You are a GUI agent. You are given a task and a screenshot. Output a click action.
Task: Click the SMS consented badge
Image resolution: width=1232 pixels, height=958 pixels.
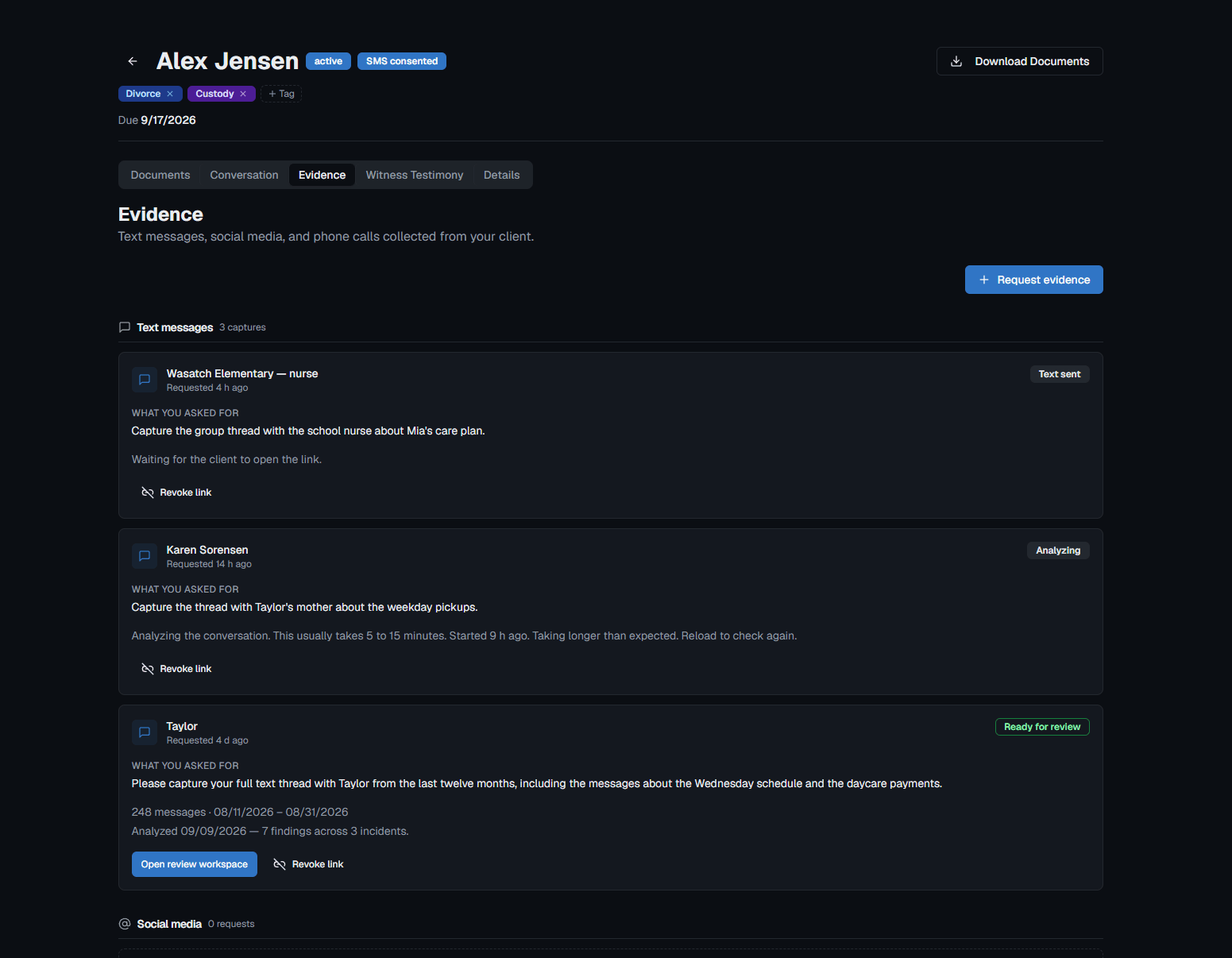[402, 61]
